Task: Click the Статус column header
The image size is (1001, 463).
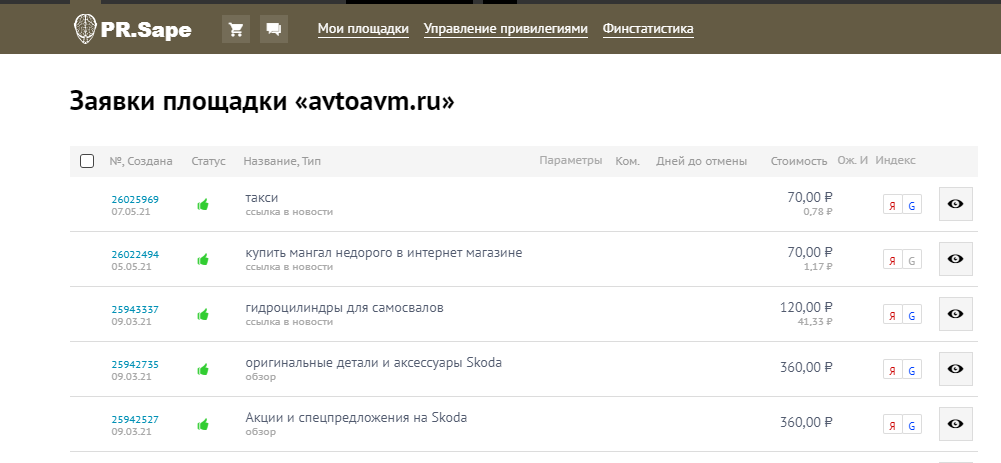Action: 209,161
